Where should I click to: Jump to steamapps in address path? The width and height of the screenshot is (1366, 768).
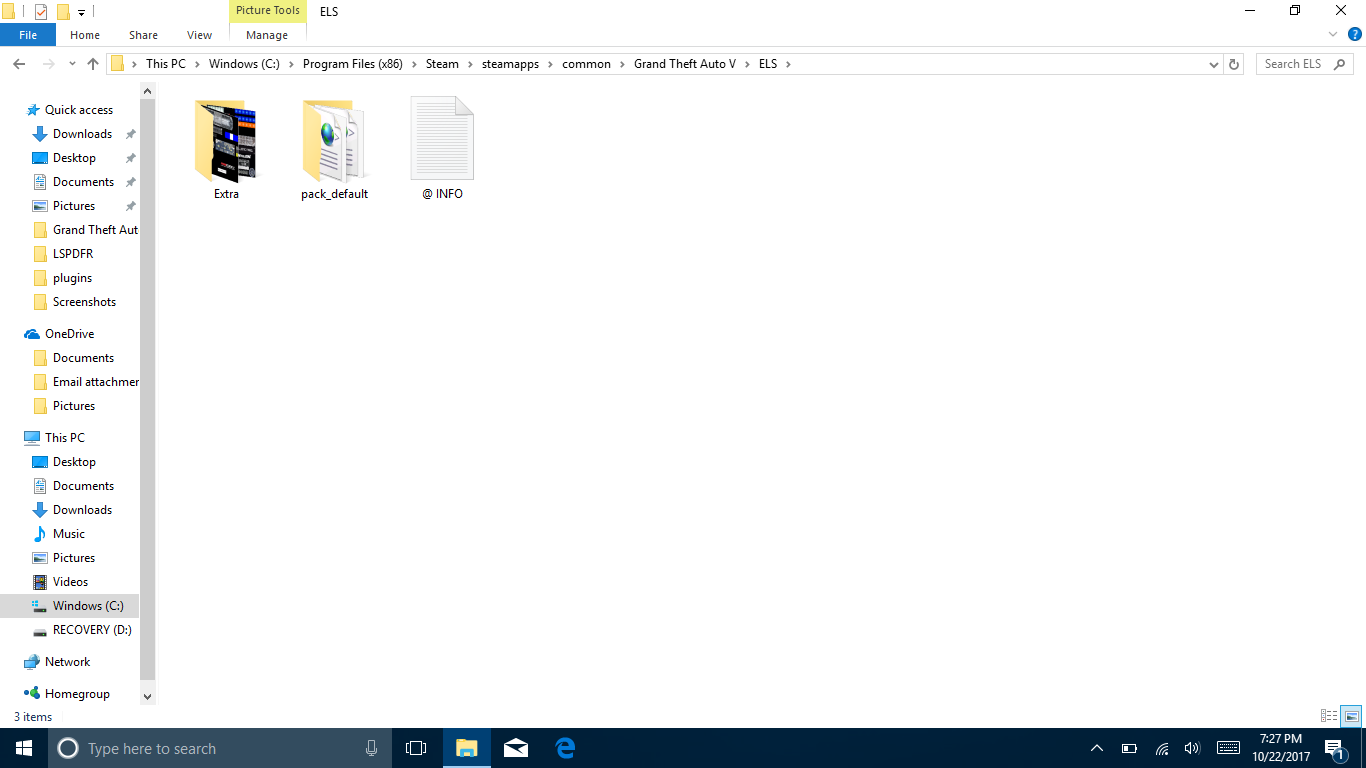pyautogui.click(x=510, y=64)
